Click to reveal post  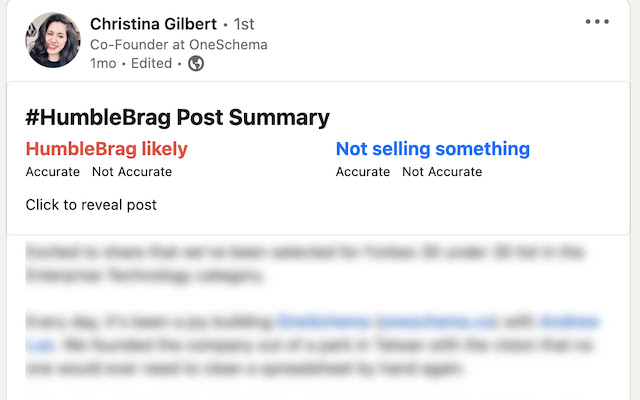pyautogui.click(x=91, y=205)
